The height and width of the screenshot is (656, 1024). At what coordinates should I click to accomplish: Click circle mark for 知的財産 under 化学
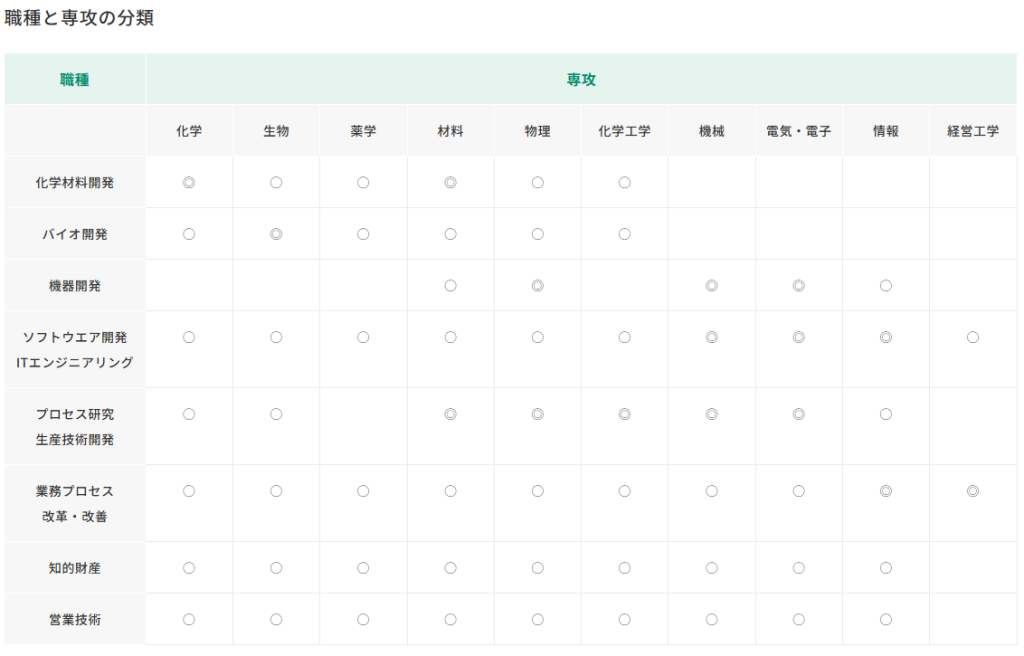pyautogui.click(x=189, y=568)
